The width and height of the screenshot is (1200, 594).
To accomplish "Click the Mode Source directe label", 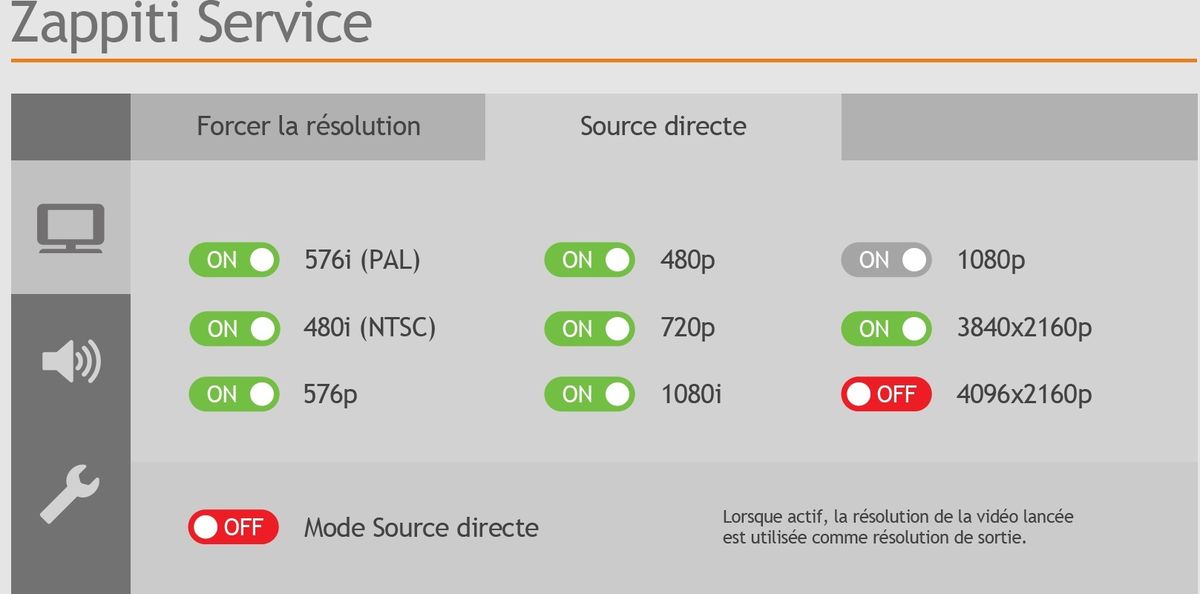I will [421, 528].
